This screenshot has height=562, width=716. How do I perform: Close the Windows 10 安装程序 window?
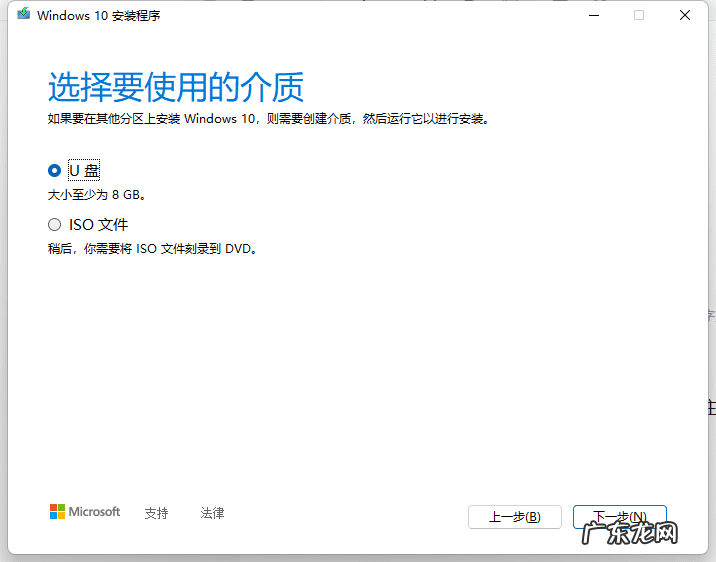tap(684, 15)
